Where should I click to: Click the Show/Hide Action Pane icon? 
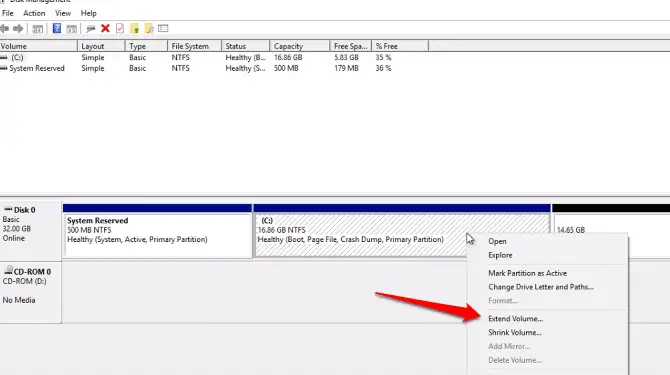(x=72, y=29)
